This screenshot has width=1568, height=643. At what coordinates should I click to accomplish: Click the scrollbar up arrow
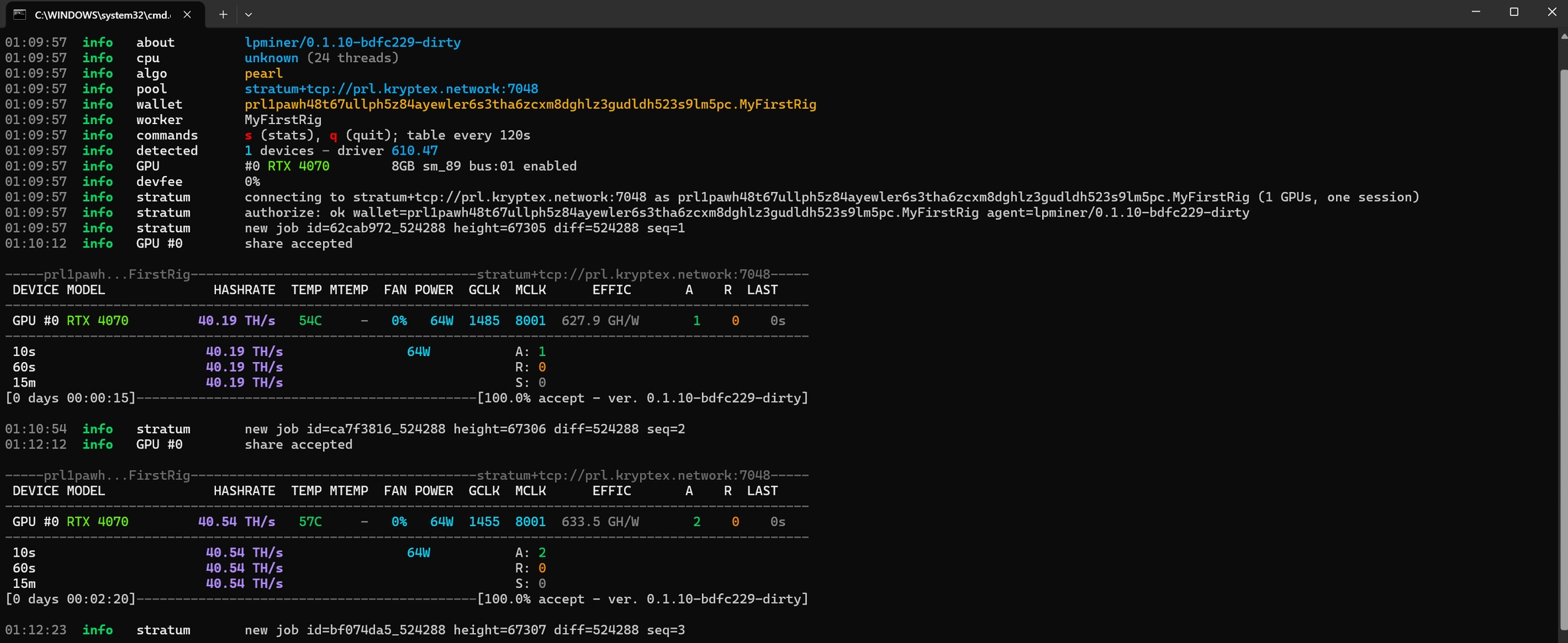[1563, 35]
